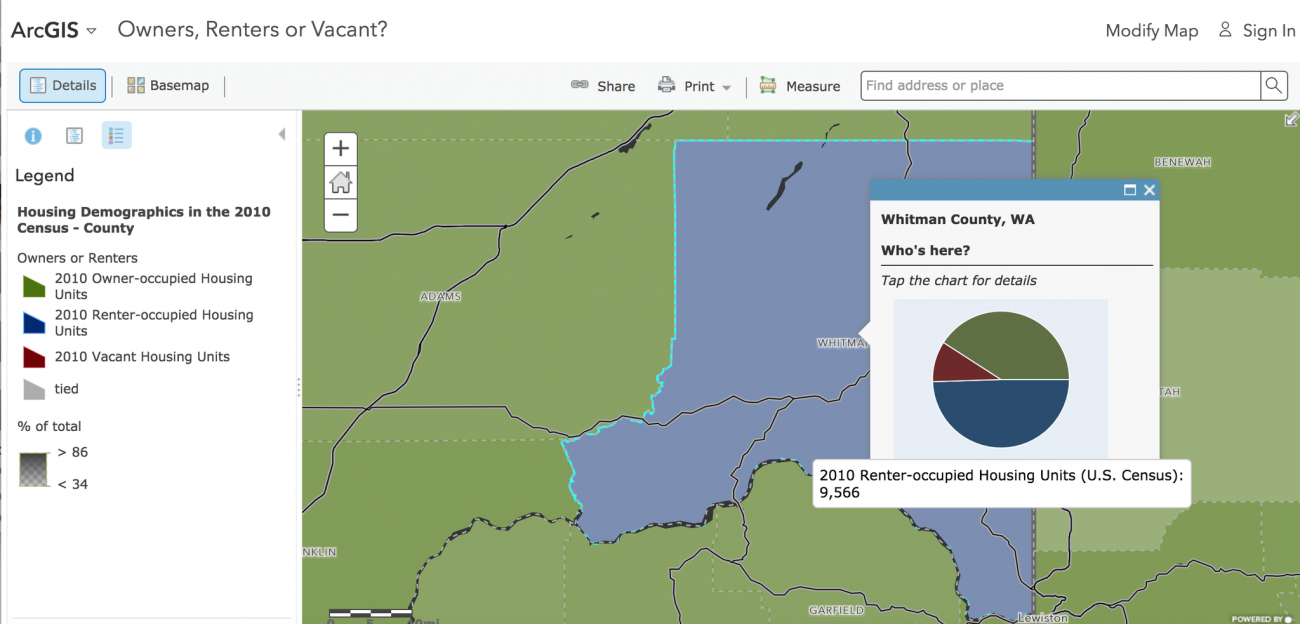Viewport: 1300px width, 624px height.
Task: Show the map Contents tab icon
Action: tap(74, 136)
